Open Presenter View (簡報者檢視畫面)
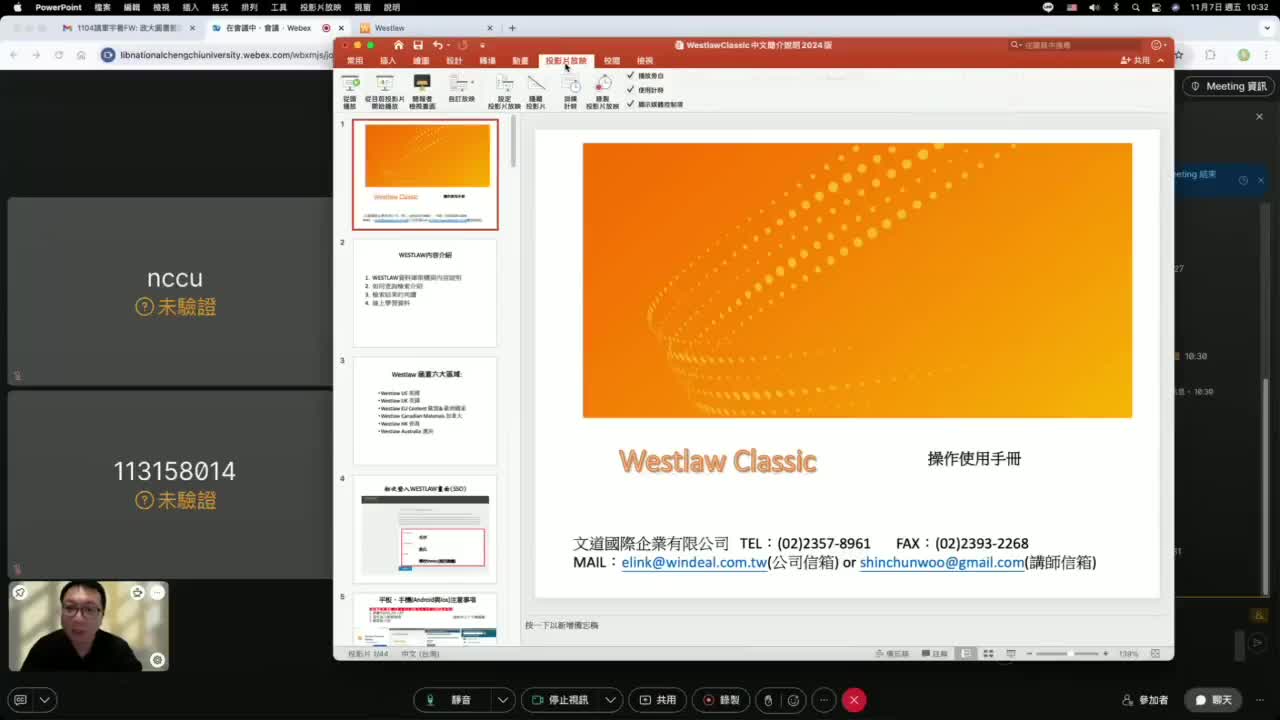Image resolution: width=1280 pixels, height=720 pixels. click(x=421, y=90)
